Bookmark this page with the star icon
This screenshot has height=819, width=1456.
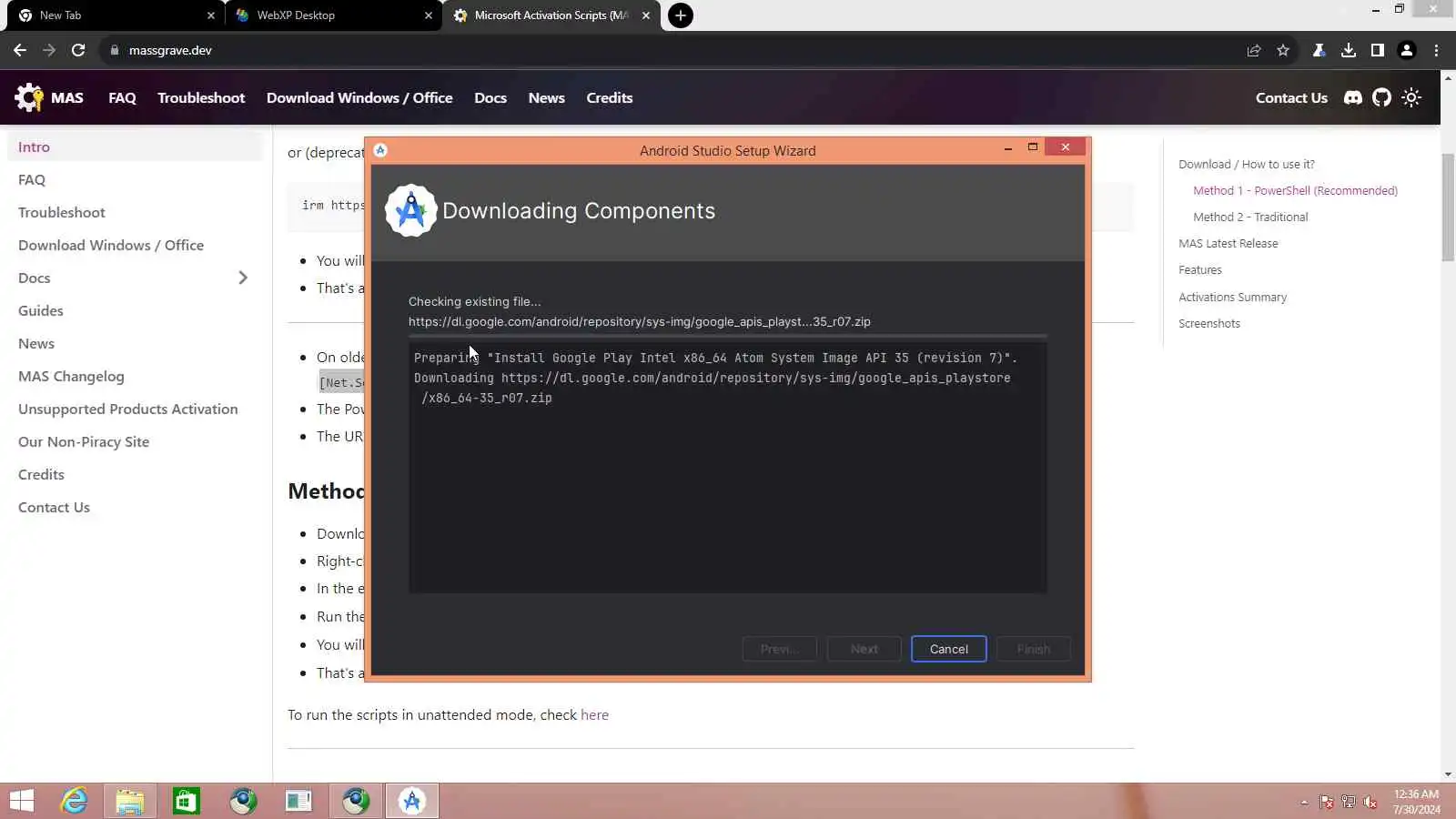click(1283, 50)
